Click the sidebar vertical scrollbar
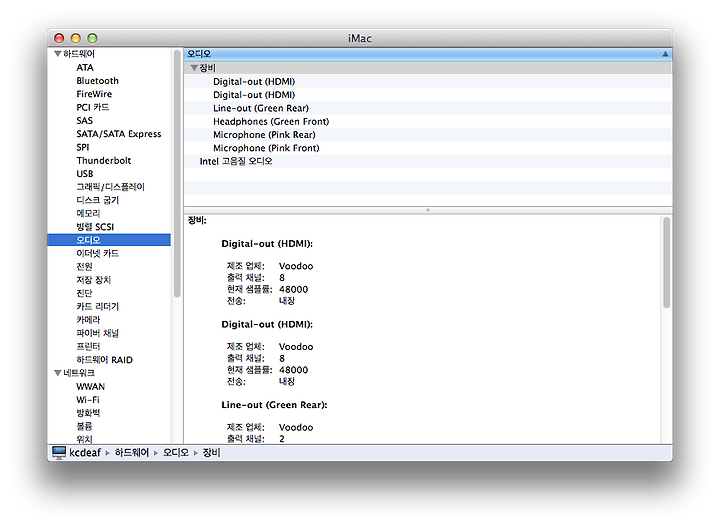Screen dimensions: 720x527 (177, 174)
